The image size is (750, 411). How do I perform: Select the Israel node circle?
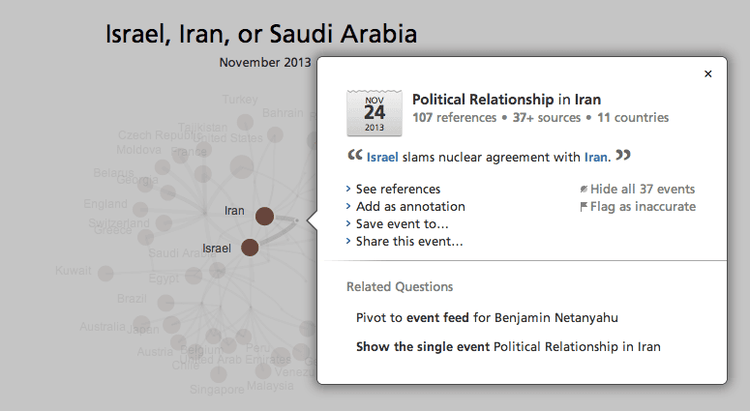pos(250,247)
